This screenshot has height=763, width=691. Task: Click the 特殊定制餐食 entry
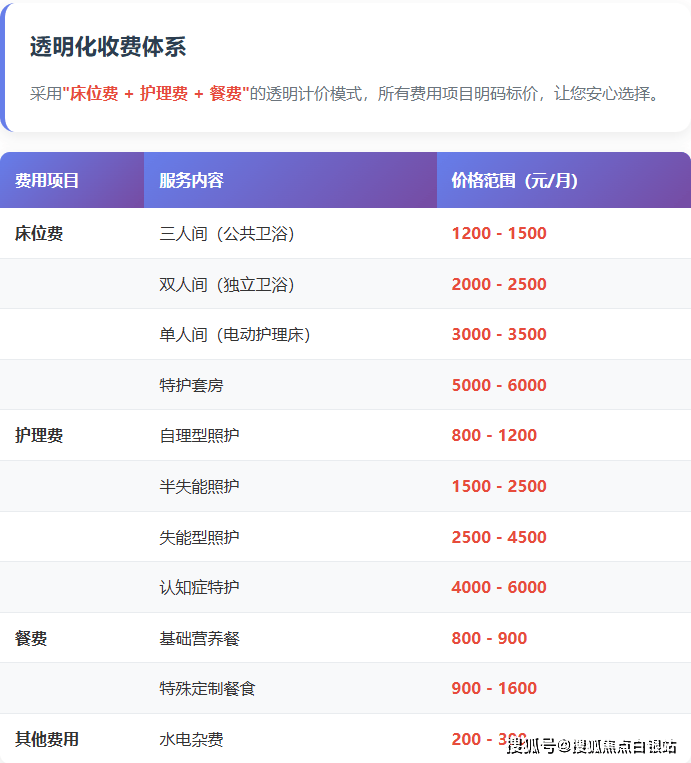[207, 689]
